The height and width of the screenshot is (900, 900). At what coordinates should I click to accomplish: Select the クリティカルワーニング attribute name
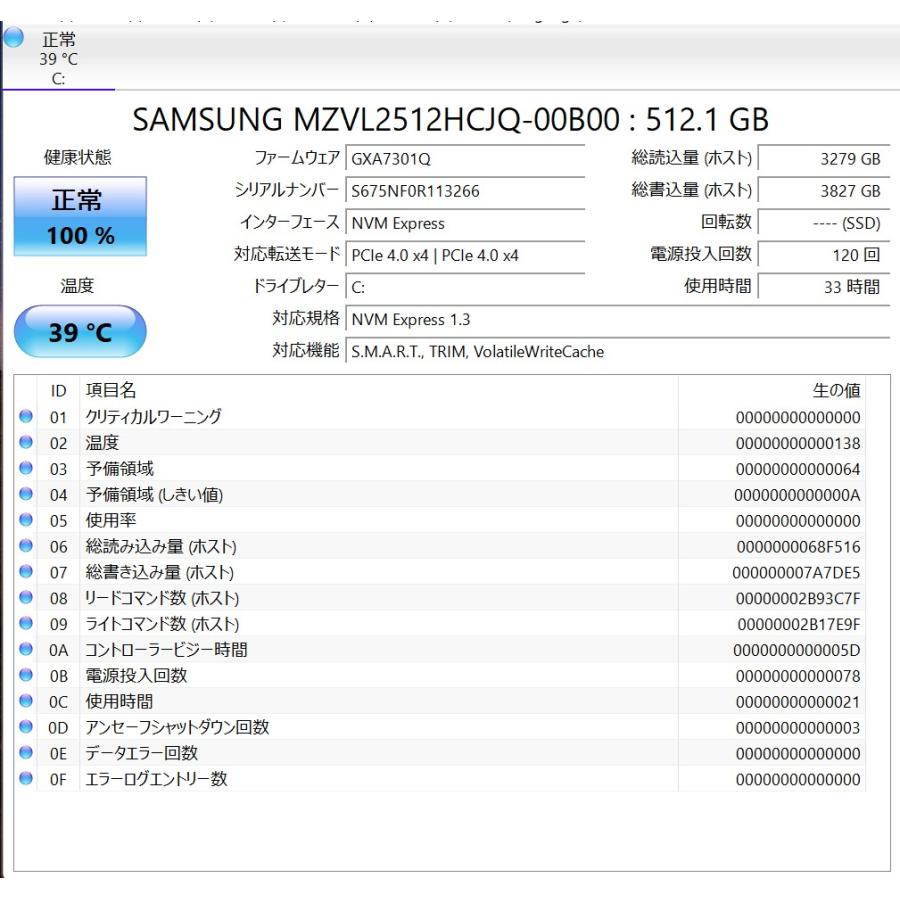(x=153, y=417)
